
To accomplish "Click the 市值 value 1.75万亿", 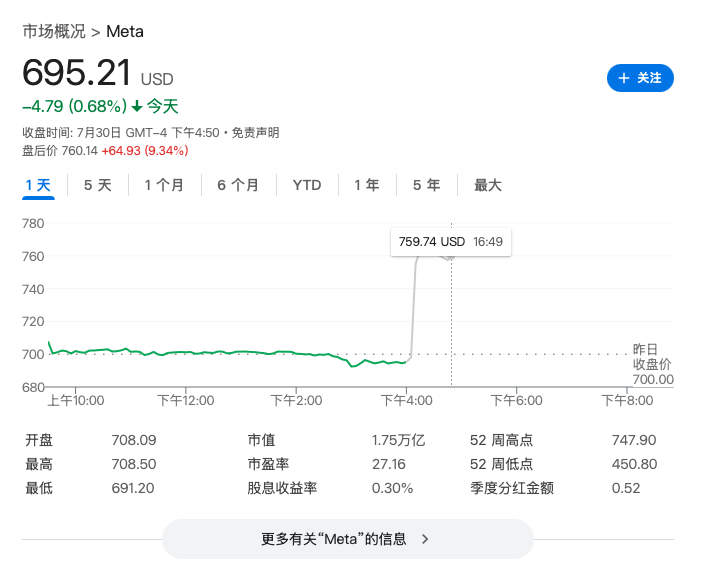I will (398, 440).
